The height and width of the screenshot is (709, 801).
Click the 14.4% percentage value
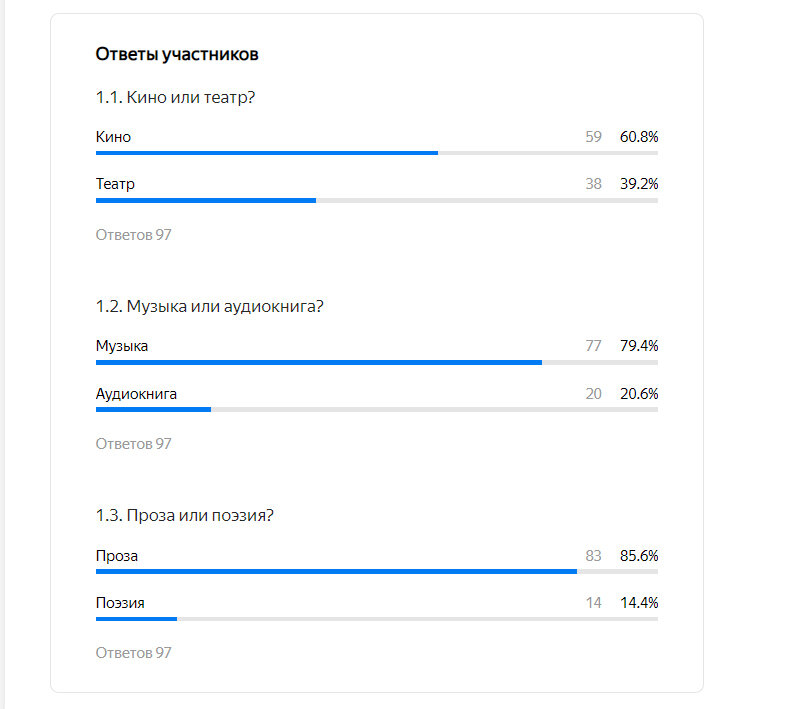point(639,603)
